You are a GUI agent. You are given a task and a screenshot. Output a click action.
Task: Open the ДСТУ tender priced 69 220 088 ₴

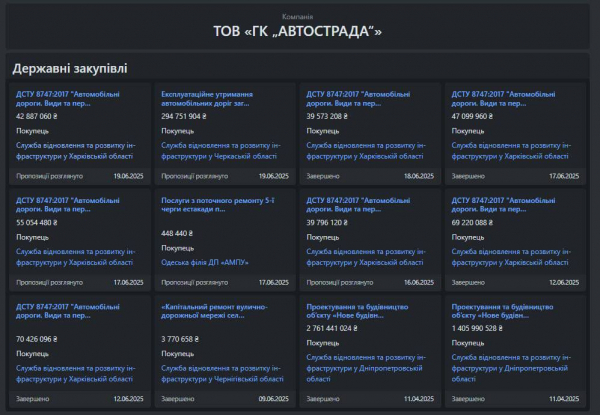click(x=506, y=205)
